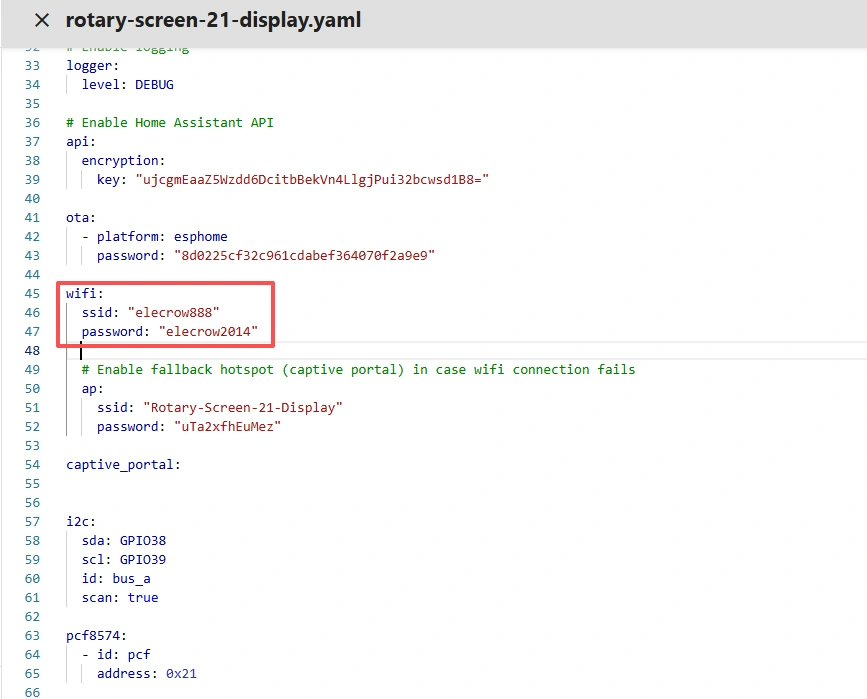
Task: Click the GPIO38 sda pin value
Action: point(142,541)
